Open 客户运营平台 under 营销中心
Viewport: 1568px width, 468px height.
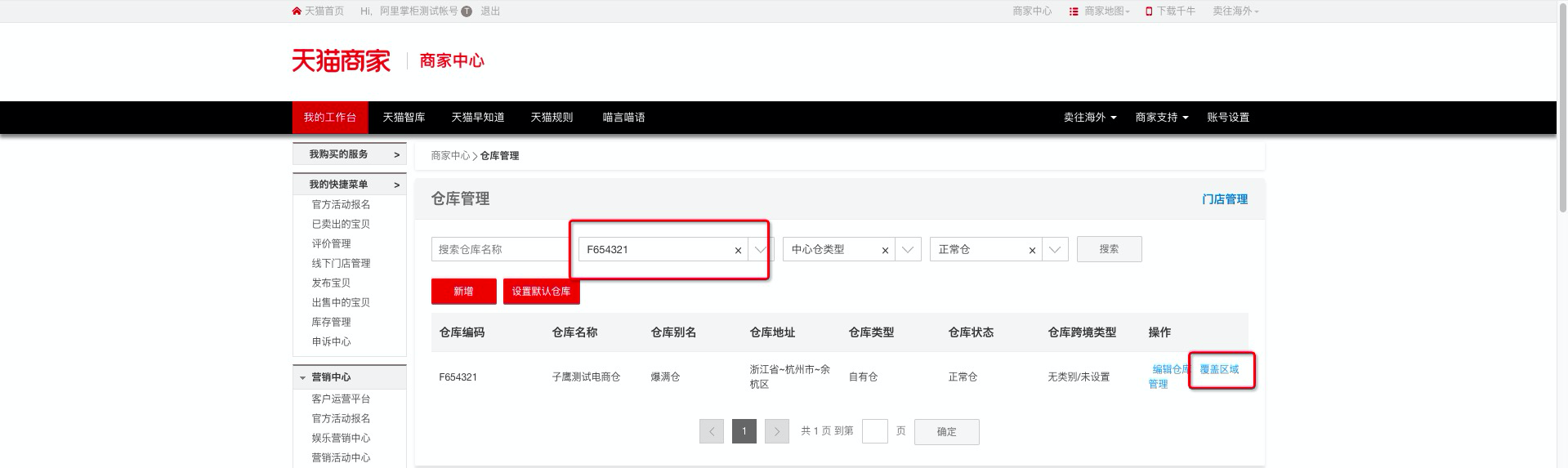point(341,399)
